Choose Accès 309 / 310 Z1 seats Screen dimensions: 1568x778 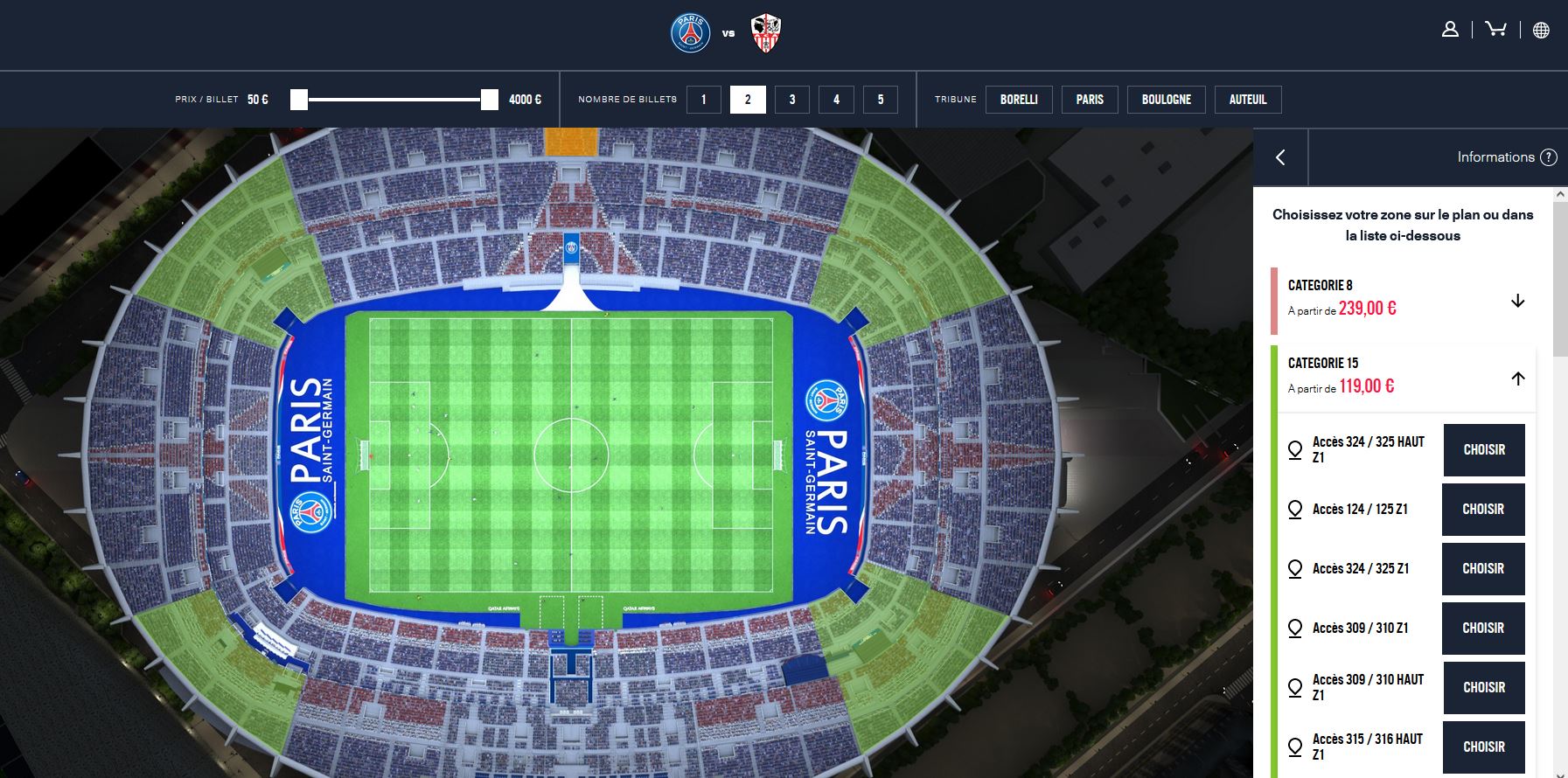1483,629
